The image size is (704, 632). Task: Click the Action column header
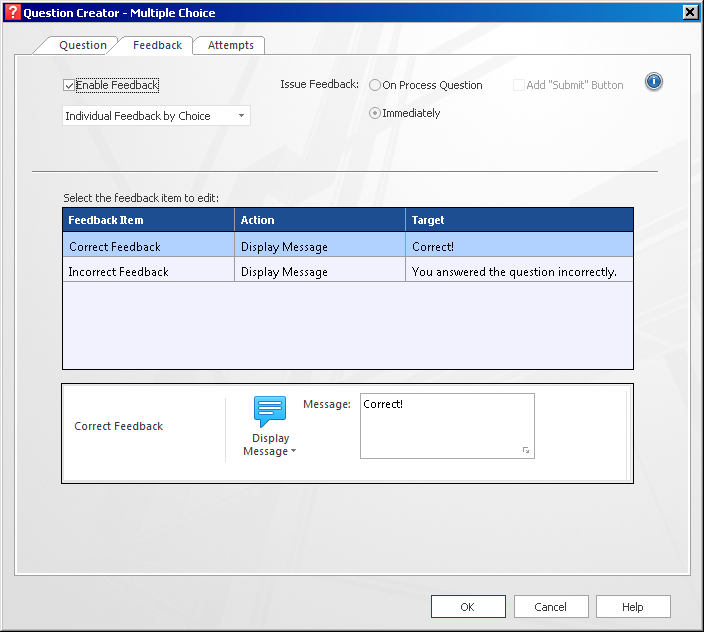(320, 220)
